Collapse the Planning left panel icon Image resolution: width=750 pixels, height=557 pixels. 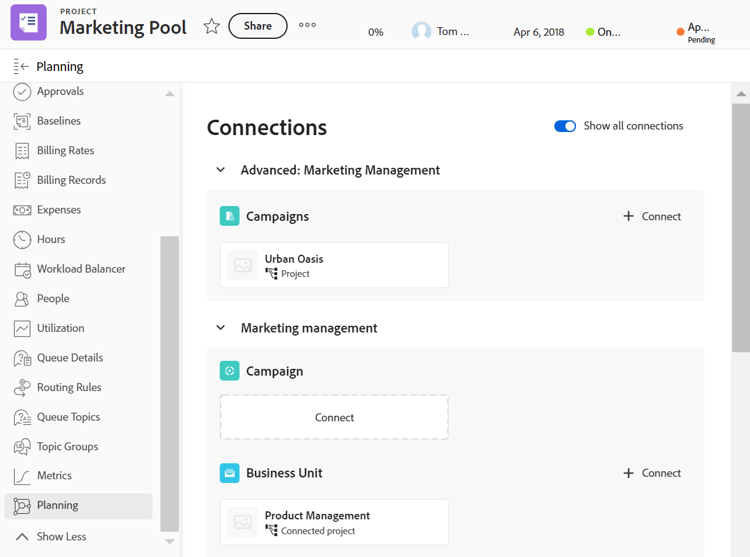20,66
